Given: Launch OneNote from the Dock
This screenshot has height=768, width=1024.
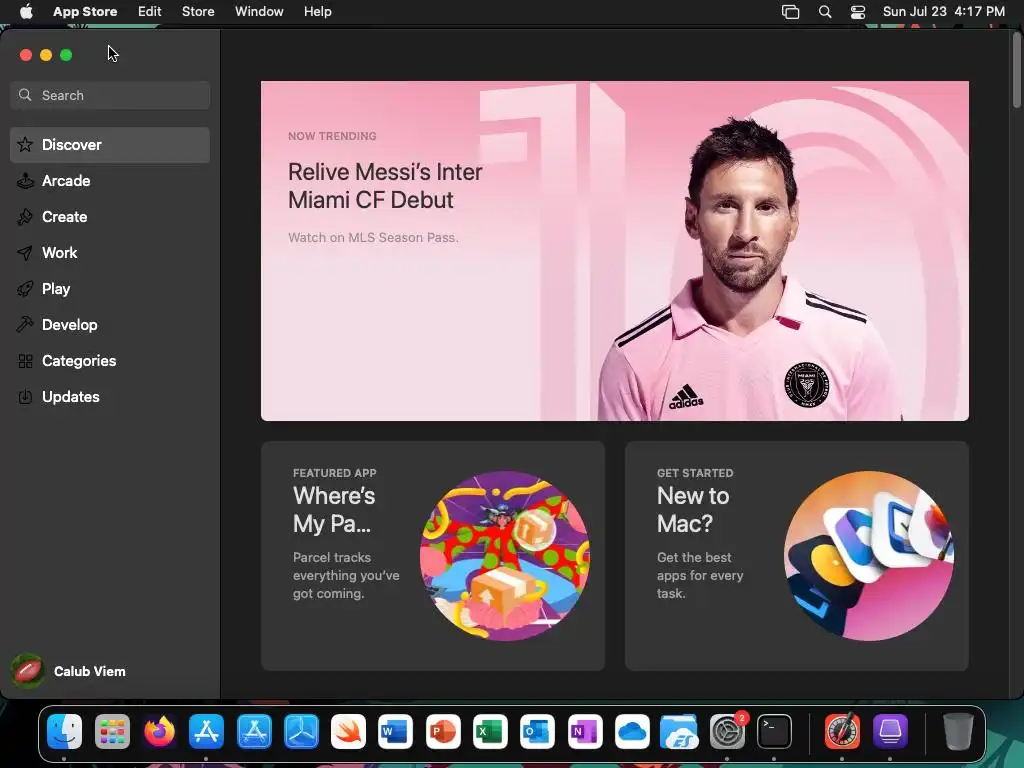Looking at the screenshot, I should tap(585, 731).
